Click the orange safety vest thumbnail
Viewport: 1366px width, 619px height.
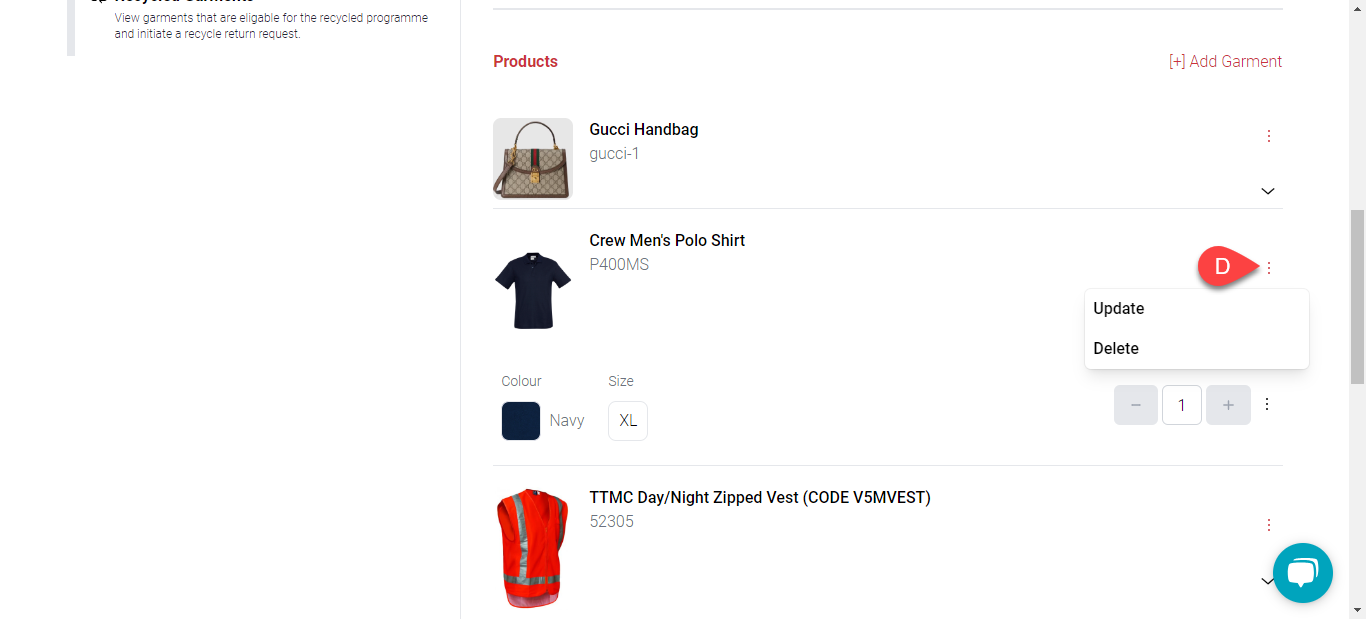tap(533, 548)
